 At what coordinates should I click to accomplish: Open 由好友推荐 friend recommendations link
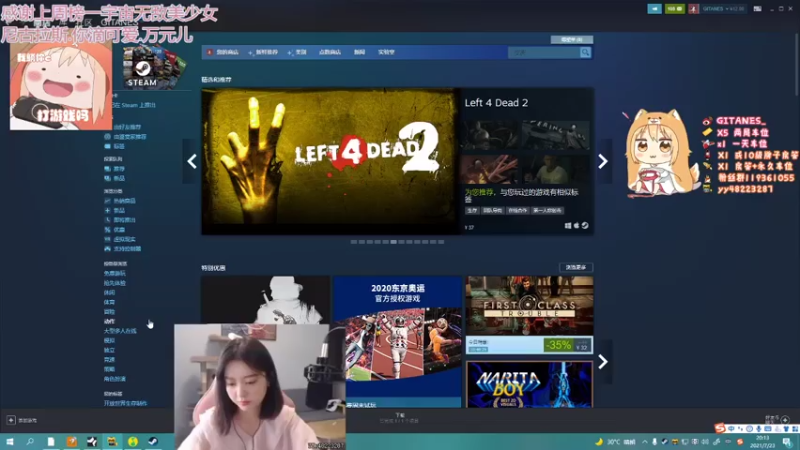click(x=127, y=127)
